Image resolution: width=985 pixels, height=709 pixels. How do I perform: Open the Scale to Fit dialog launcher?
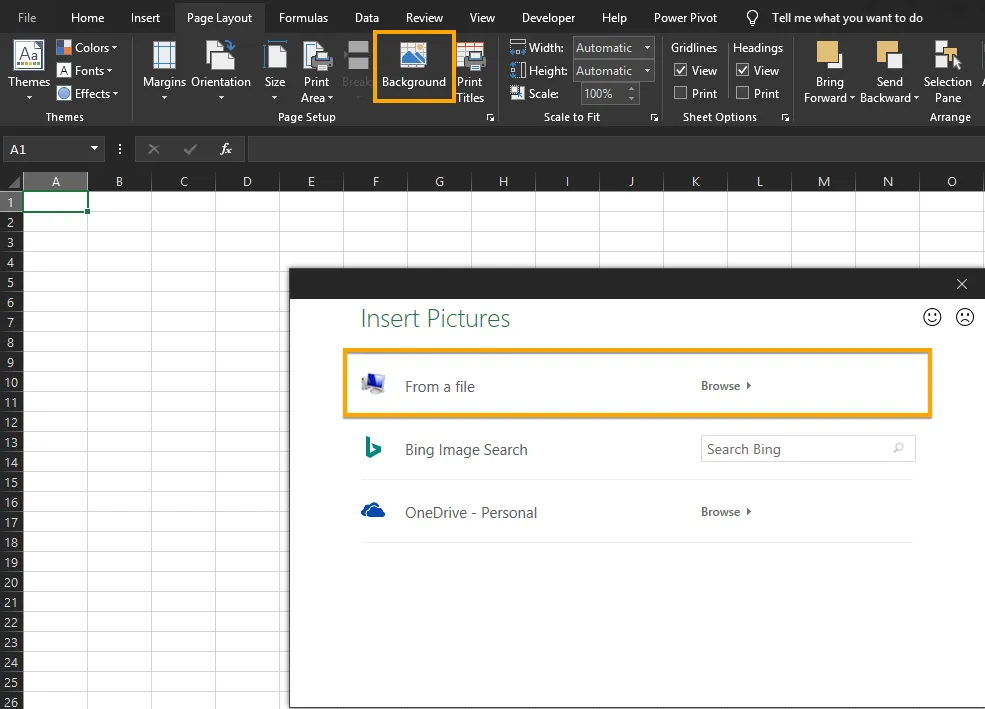coord(654,117)
